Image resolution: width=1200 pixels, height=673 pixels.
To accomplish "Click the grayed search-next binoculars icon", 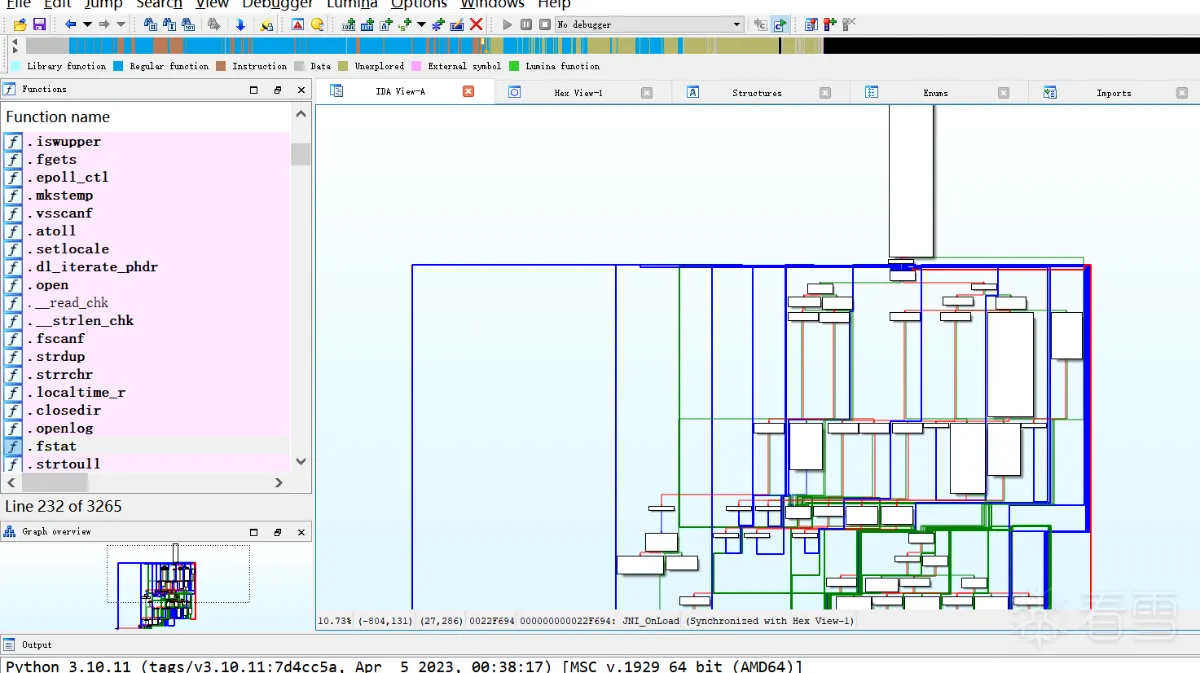I will [x=214, y=24].
